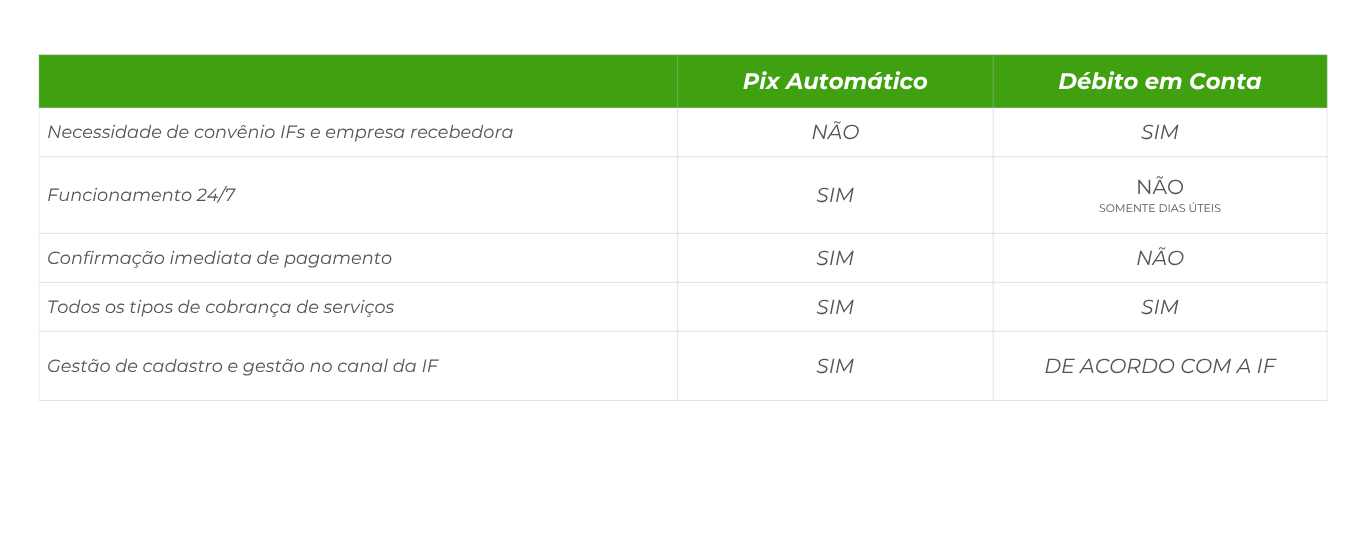The height and width of the screenshot is (545, 1366).
Task: Select "Gestão de cadastro e gestão no canal" label
Action: click(x=242, y=366)
